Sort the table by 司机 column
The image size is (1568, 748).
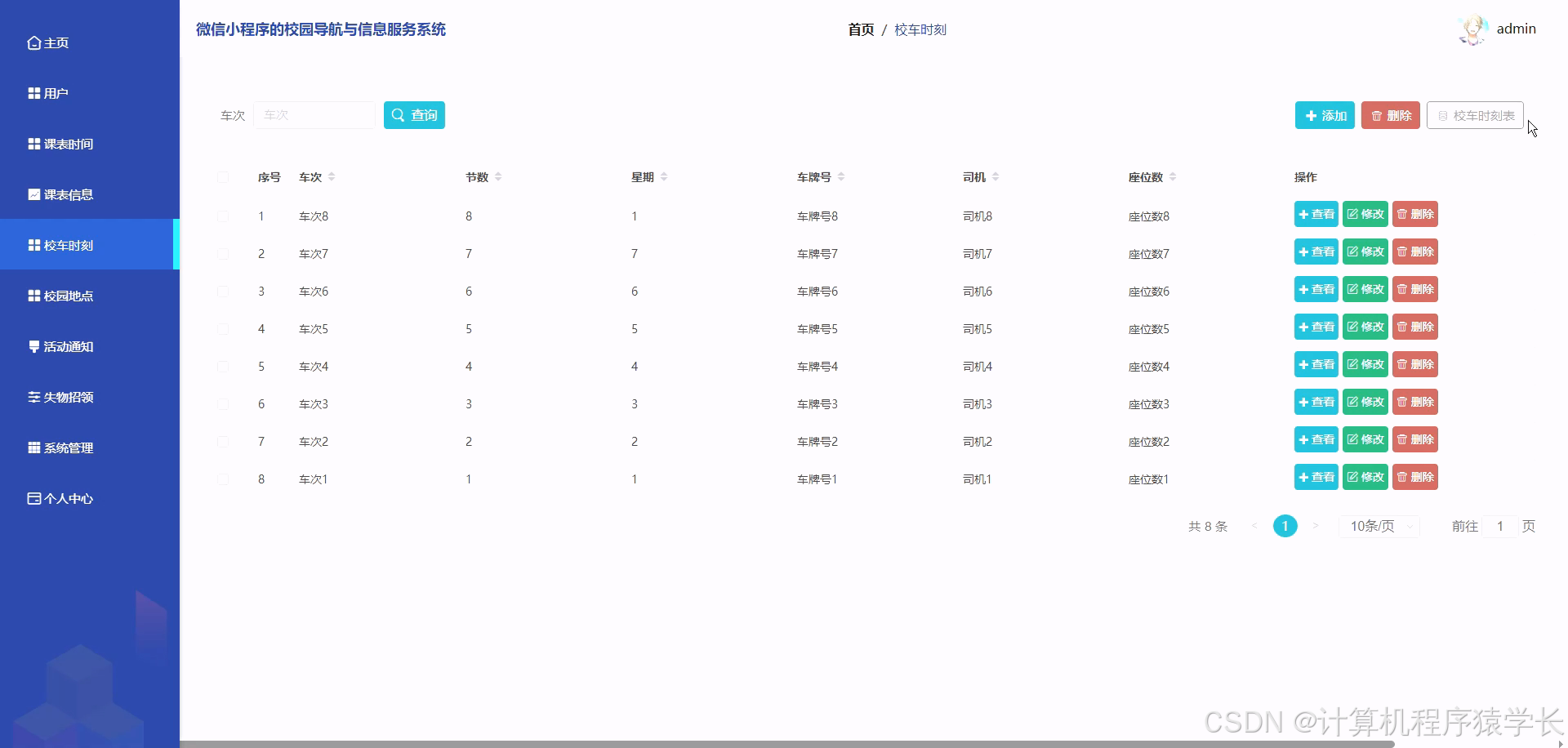coord(996,177)
